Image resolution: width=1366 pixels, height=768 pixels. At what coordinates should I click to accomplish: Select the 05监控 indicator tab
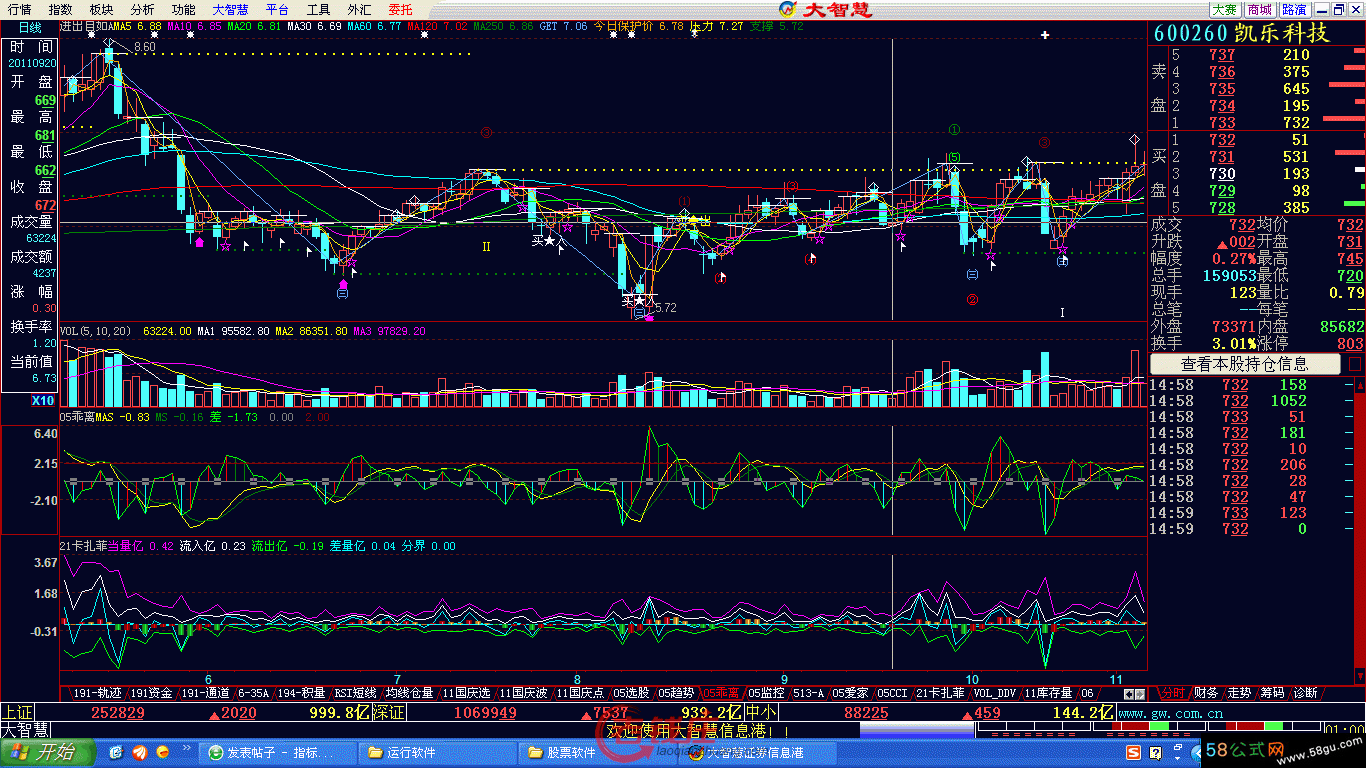766,692
